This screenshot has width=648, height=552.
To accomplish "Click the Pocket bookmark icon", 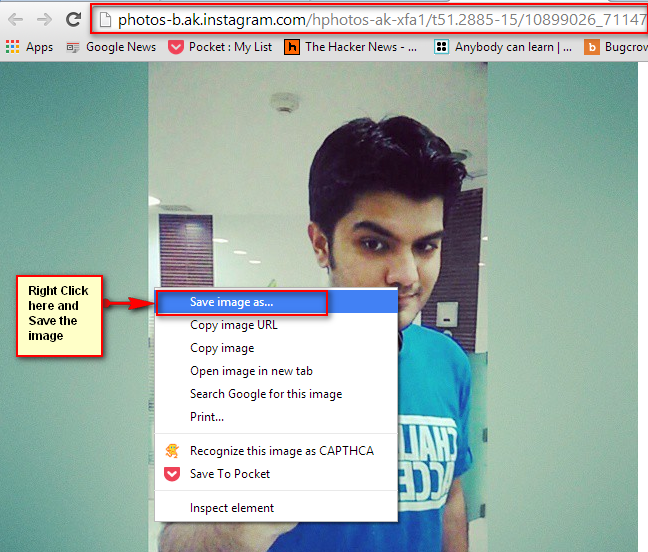I will (x=176, y=47).
